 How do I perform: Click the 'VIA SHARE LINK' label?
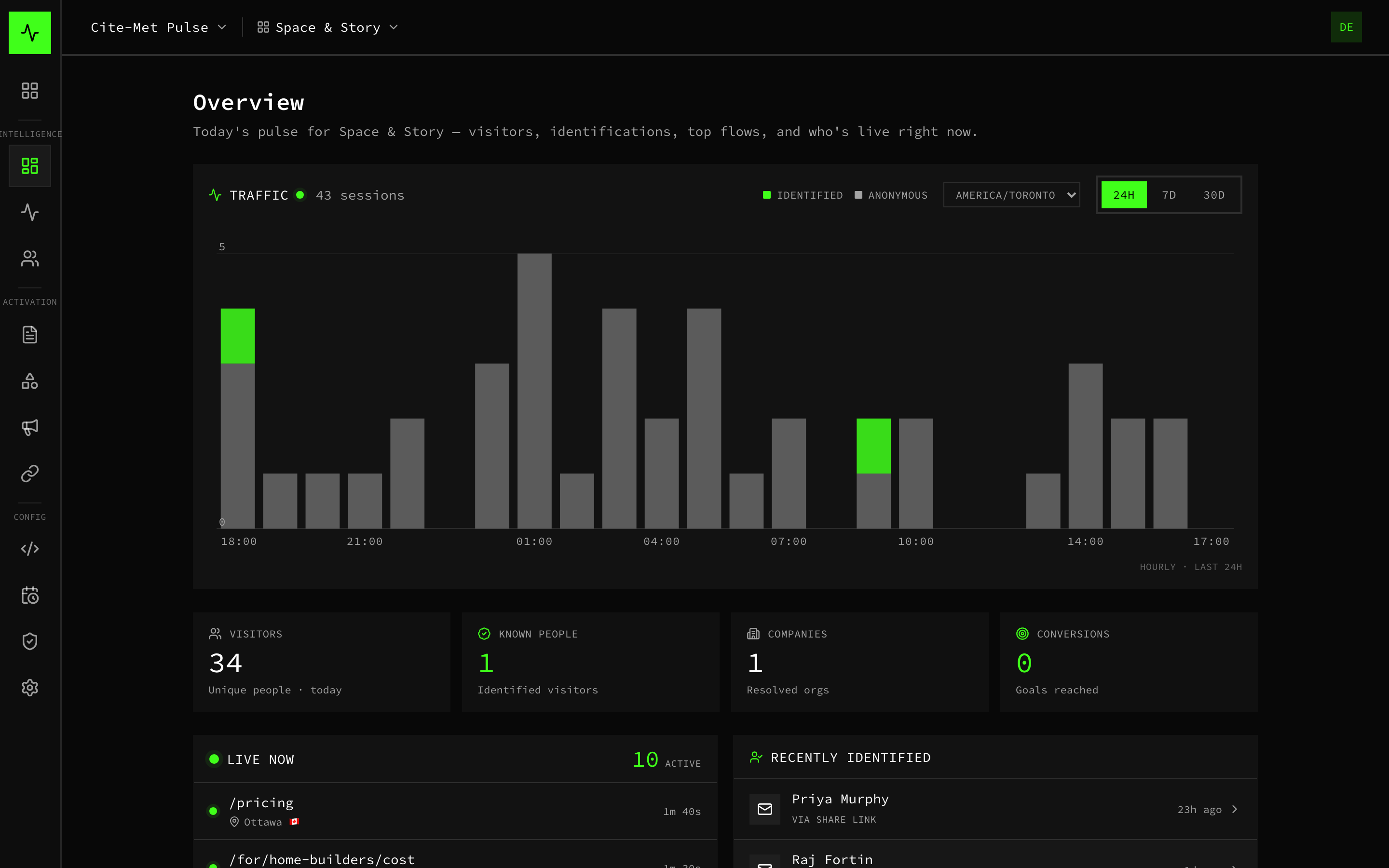834,820
